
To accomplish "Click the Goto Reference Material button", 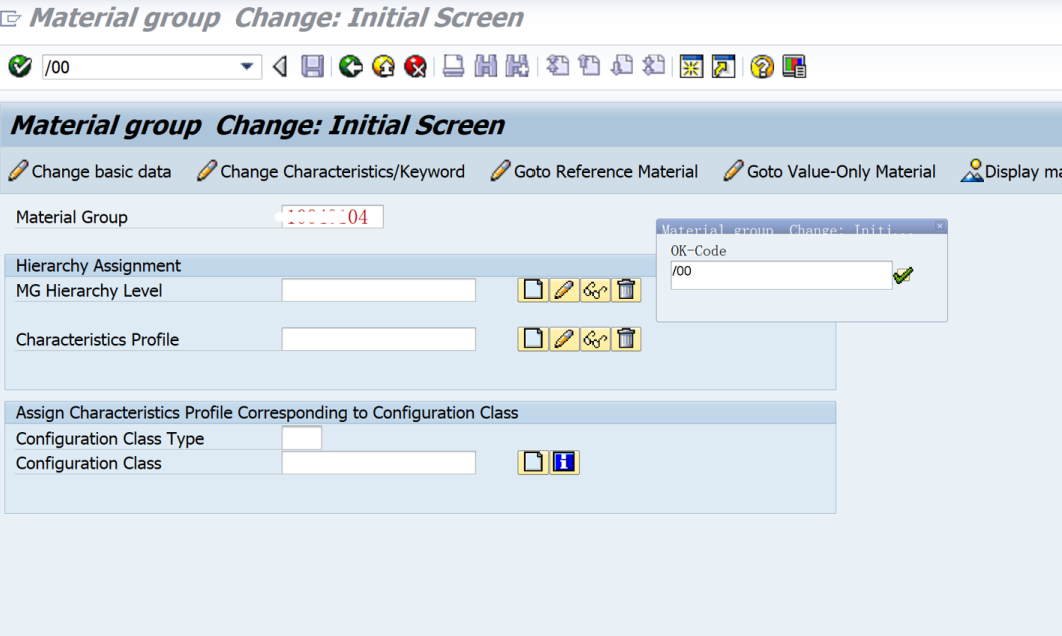I will pyautogui.click(x=595, y=171).
